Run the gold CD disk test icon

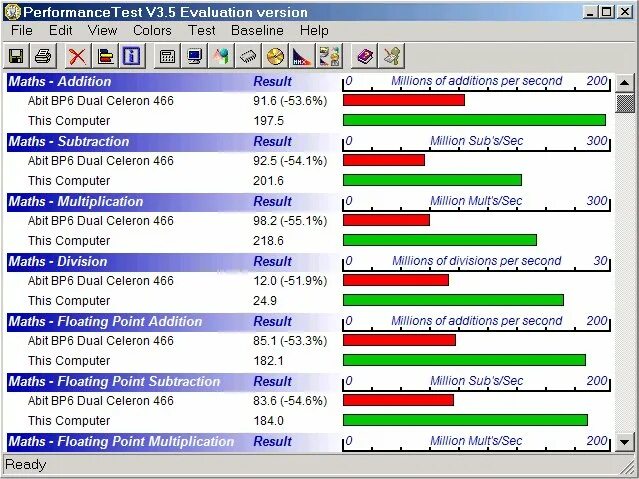[x=275, y=56]
